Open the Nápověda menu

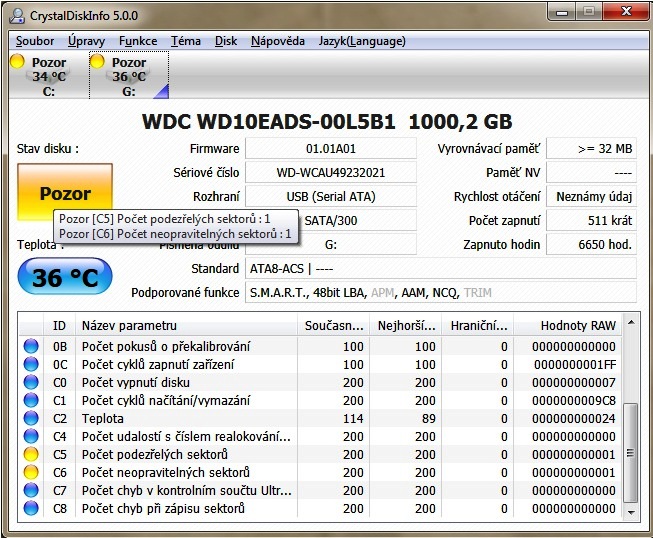click(278, 41)
